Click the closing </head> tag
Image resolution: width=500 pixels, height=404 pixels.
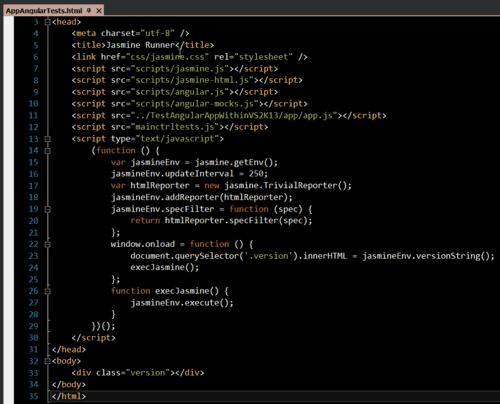click(69, 350)
